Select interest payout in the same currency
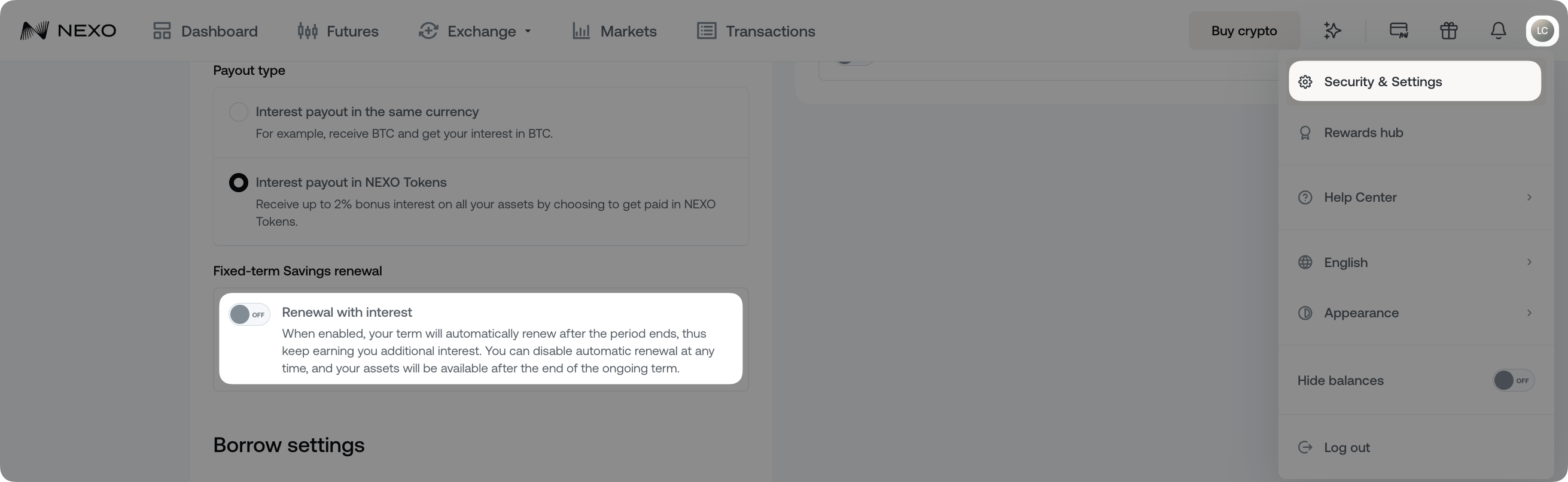 [239, 112]
